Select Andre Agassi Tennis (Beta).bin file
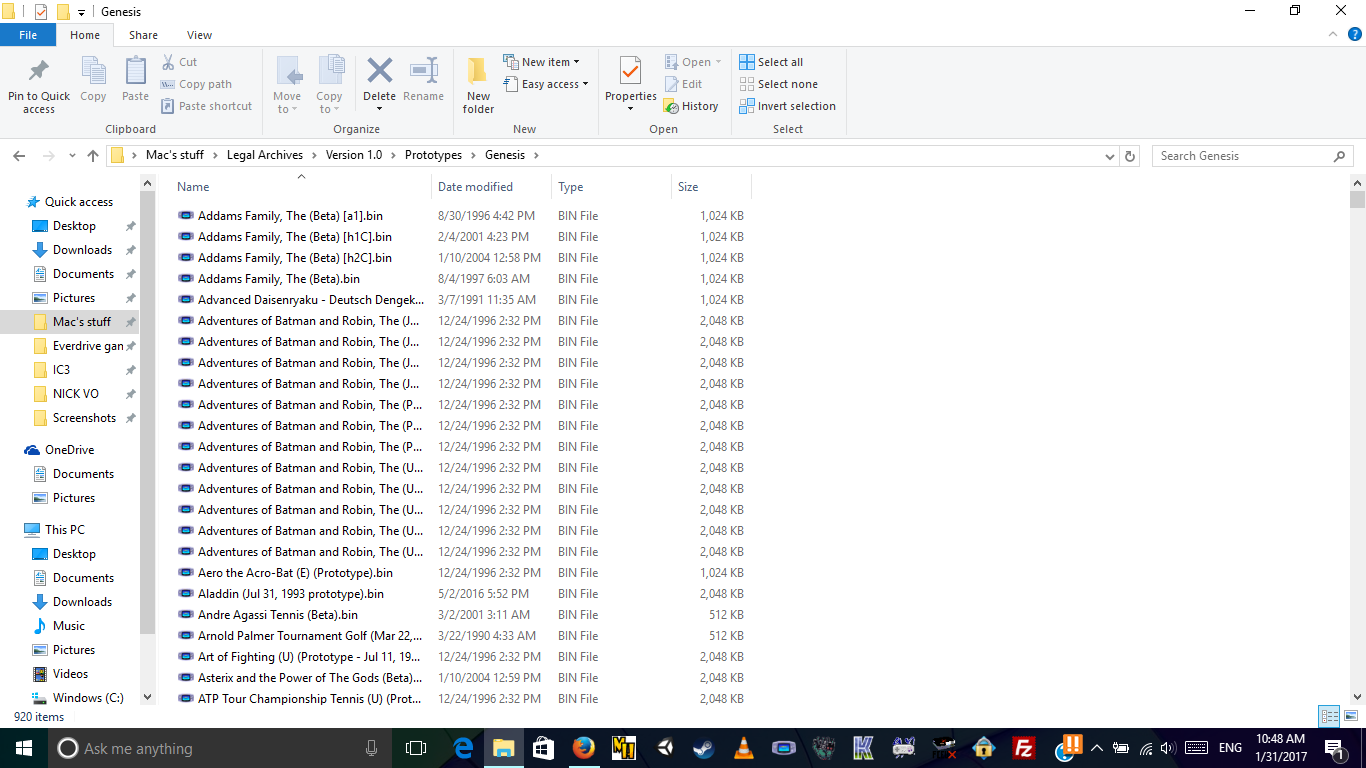This screenshot has width=1366, height=768. 278,615
